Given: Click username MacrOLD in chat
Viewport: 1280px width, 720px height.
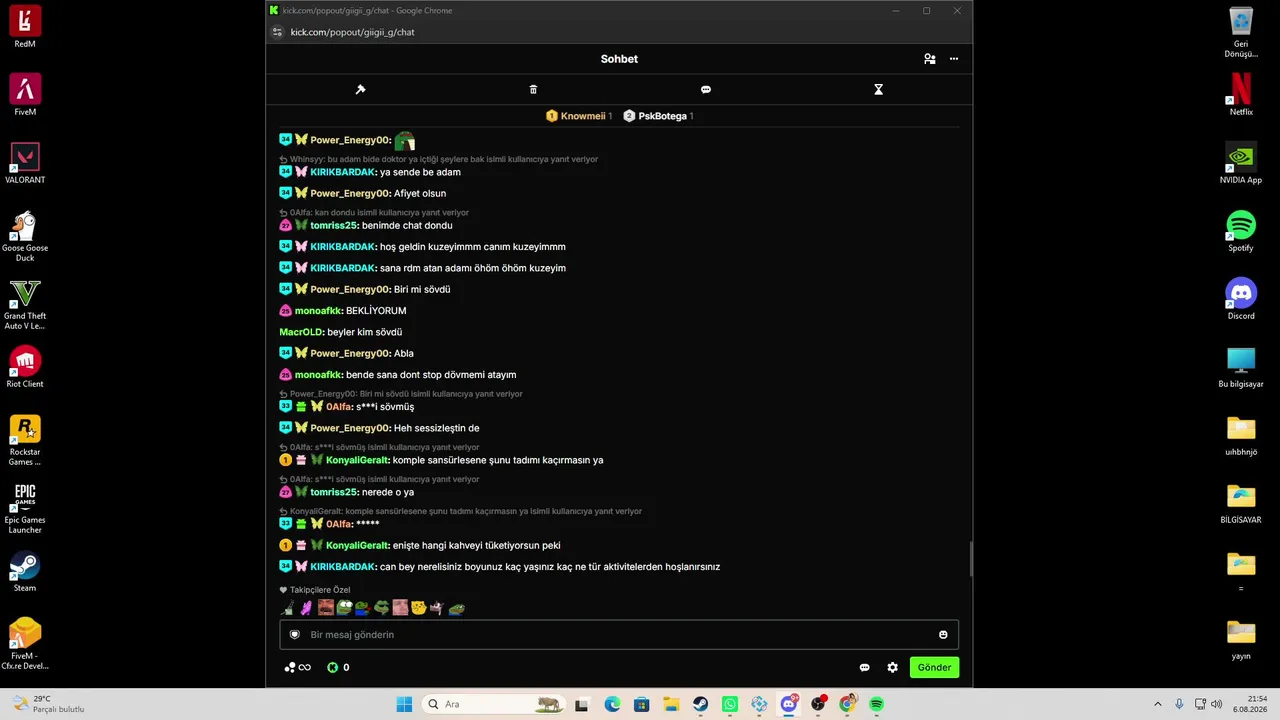Looking at the screenshot, I should coord(301,332).
